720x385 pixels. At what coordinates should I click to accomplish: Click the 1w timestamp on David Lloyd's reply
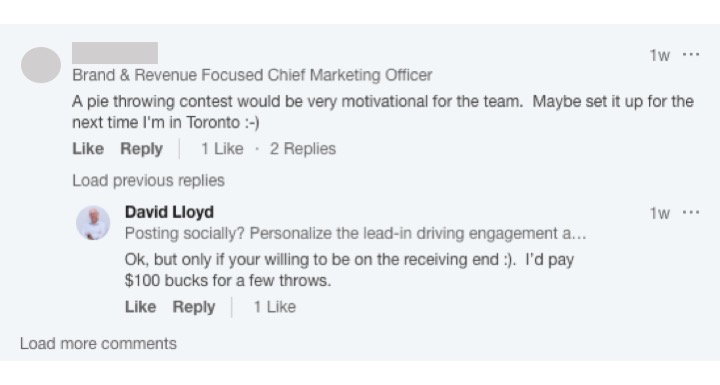coord(659,213)
